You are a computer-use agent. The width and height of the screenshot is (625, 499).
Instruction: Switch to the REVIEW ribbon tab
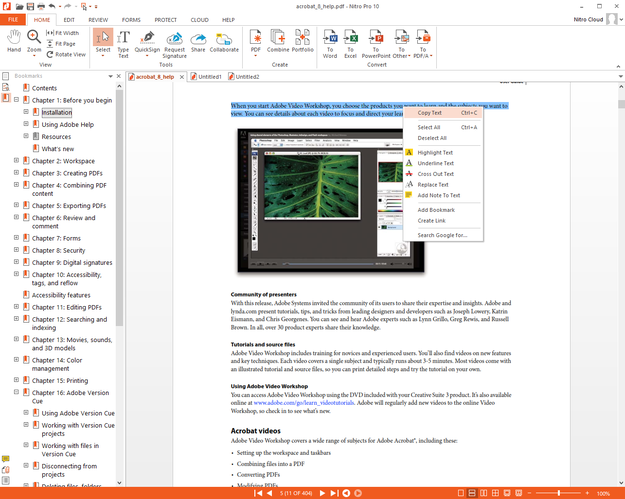[x=98, y=20]
